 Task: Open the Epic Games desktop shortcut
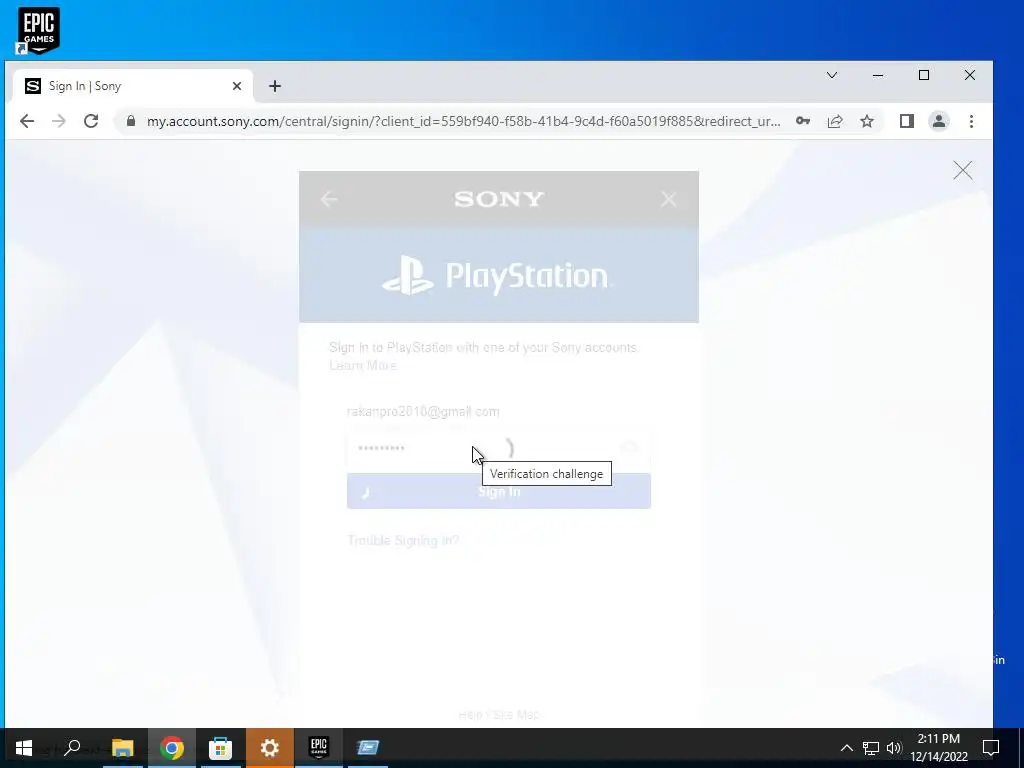[38, 30]
